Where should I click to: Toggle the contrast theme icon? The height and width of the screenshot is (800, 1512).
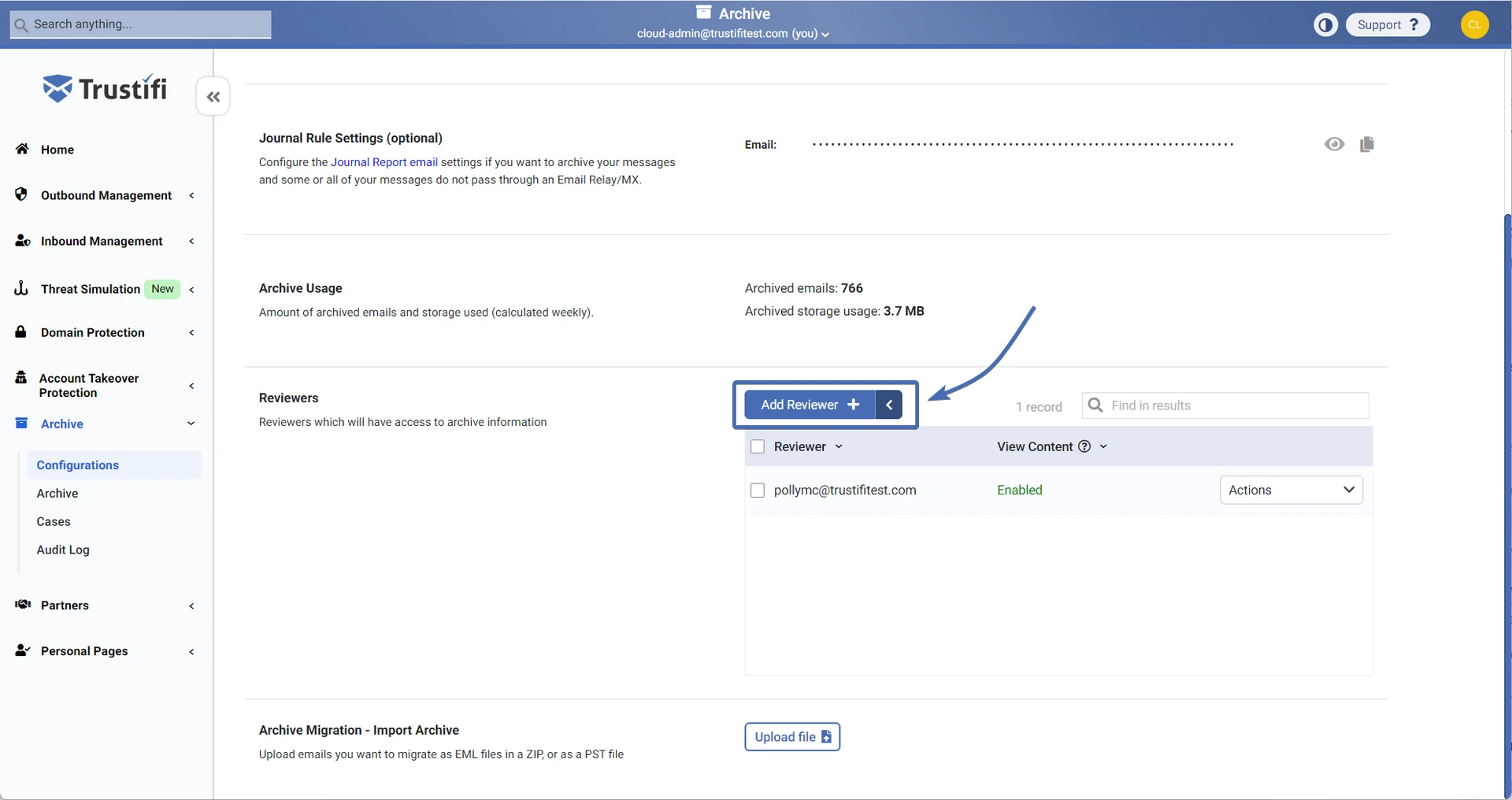[x=1325, y=25]
